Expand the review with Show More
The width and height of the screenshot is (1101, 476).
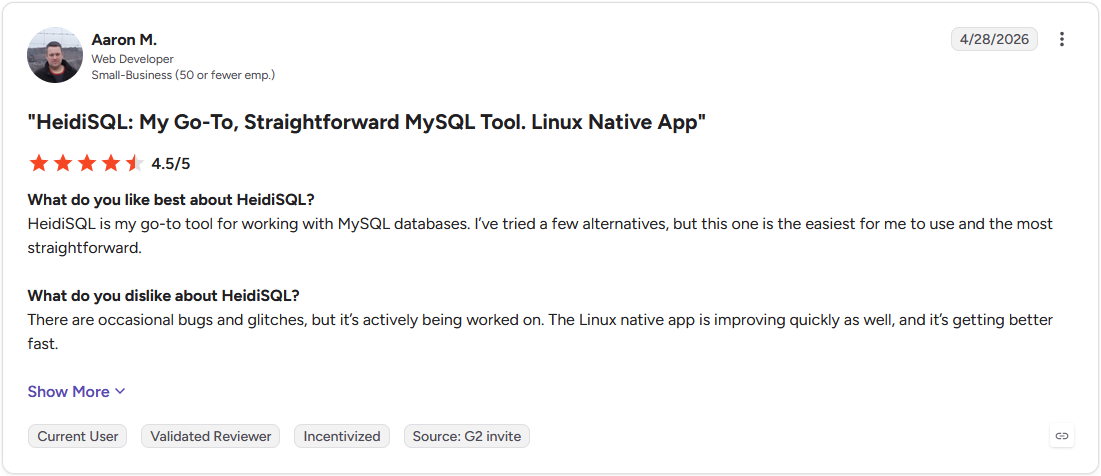[x=77, y=392]
